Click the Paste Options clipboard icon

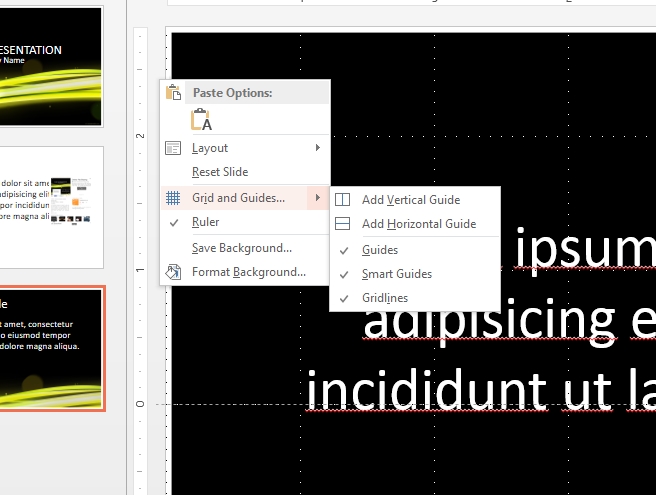(173, 92)
